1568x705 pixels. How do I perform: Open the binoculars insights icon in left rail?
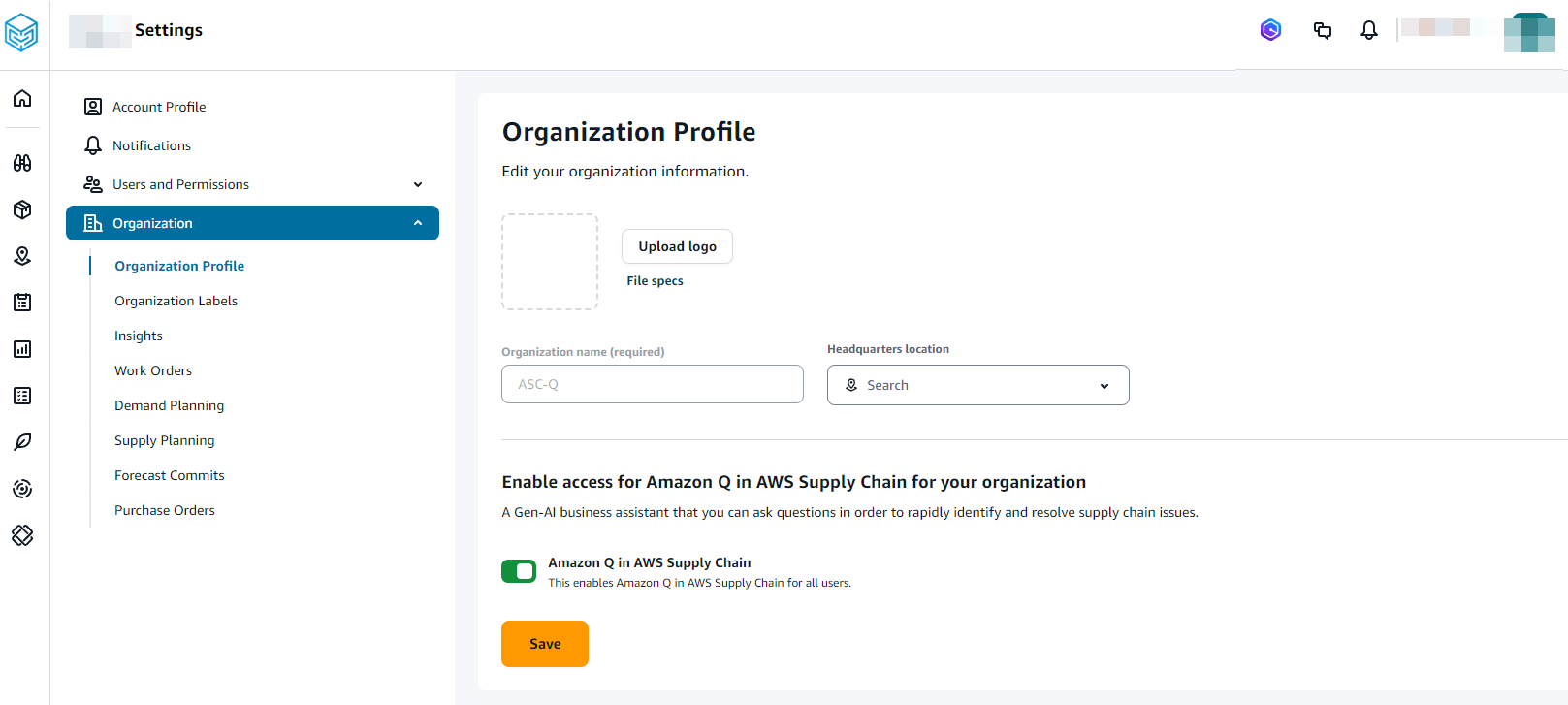pyautogui.click(x=22, y=163)
